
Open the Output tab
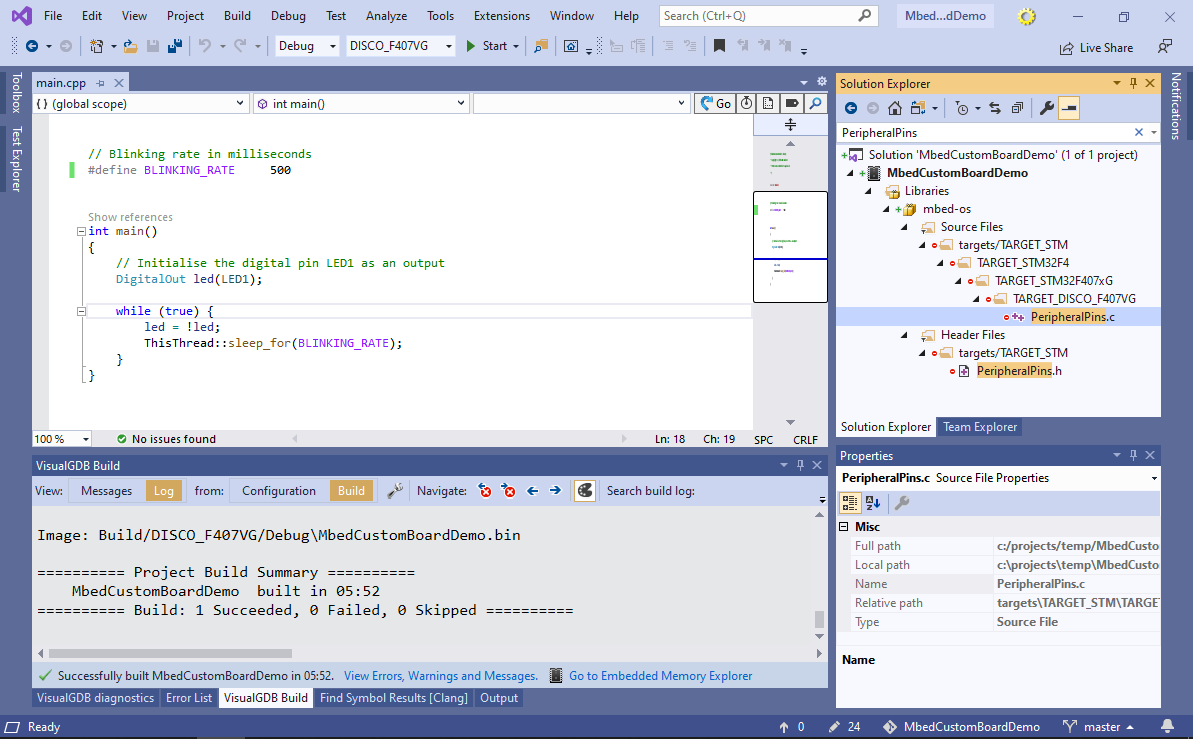pos(498,698)
